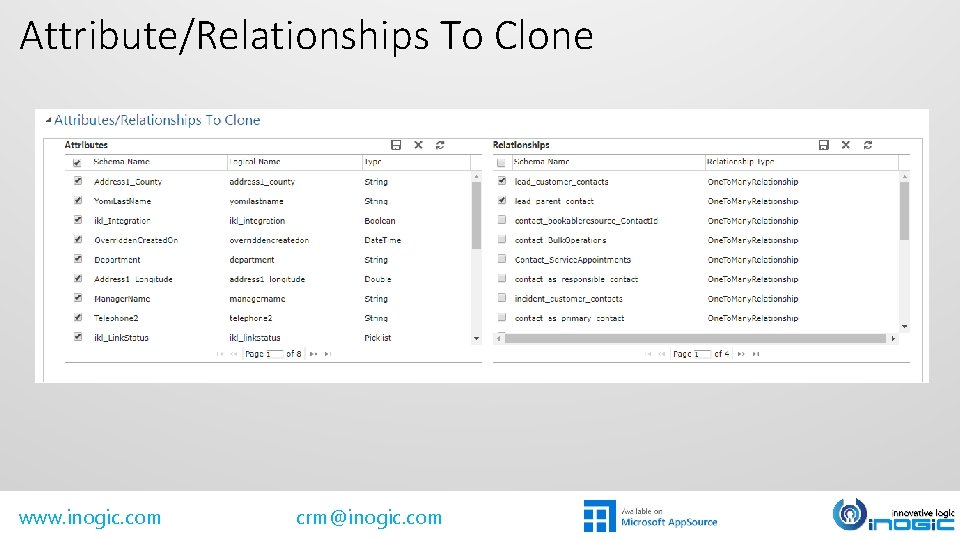This screenshot has height=540, width=960.
Task: Click Relationships vertical scrollbar down arrow
Action: tap(904, 326)
